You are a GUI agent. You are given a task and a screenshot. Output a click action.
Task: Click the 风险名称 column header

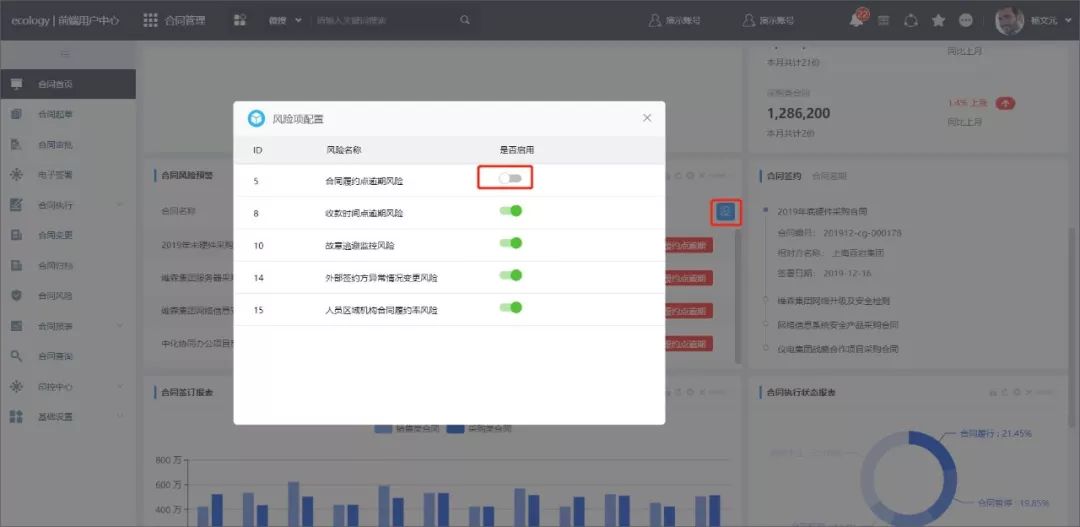coord(344,149)
